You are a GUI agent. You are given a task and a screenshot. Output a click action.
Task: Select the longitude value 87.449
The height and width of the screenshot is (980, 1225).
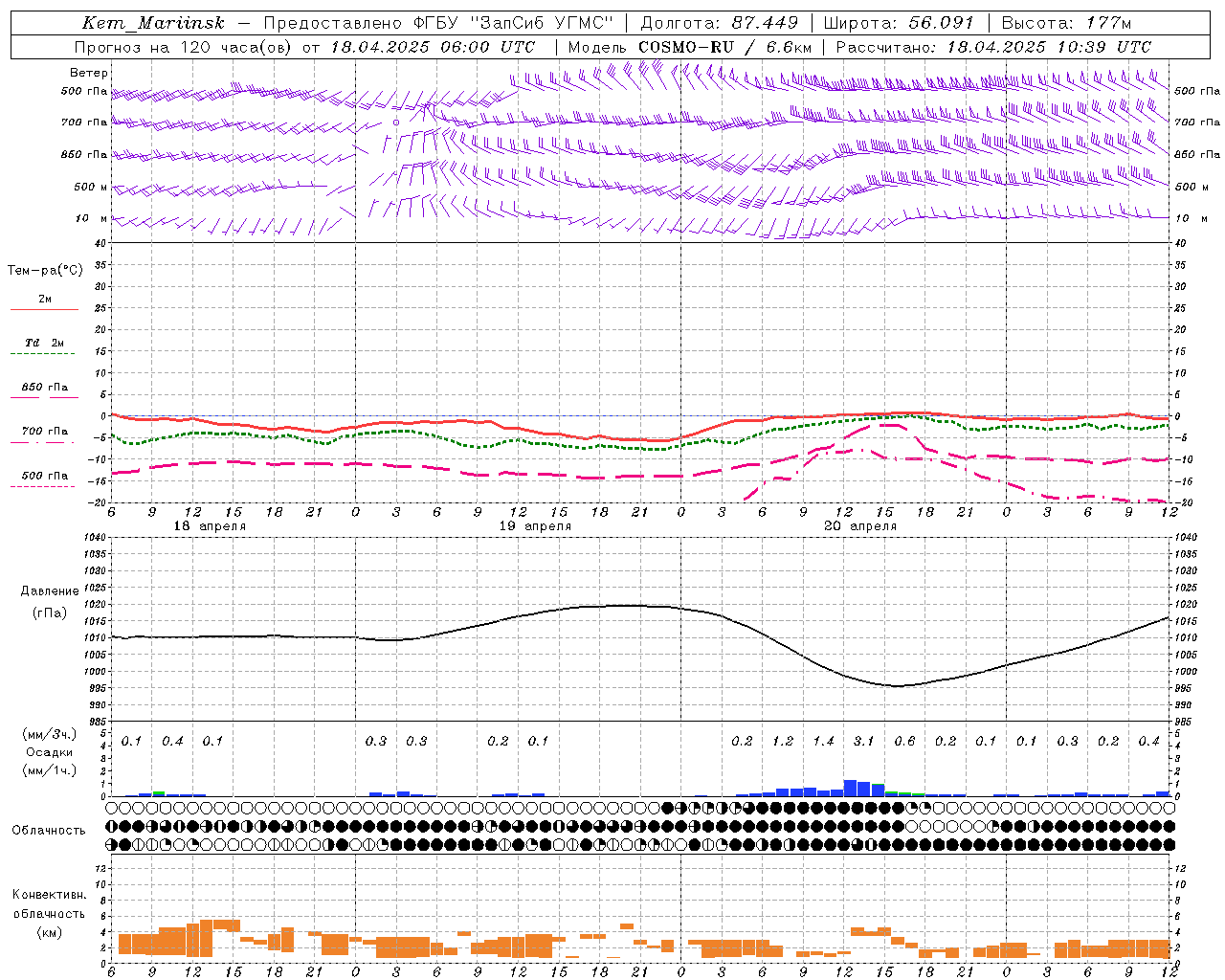(x=766, y=23)
